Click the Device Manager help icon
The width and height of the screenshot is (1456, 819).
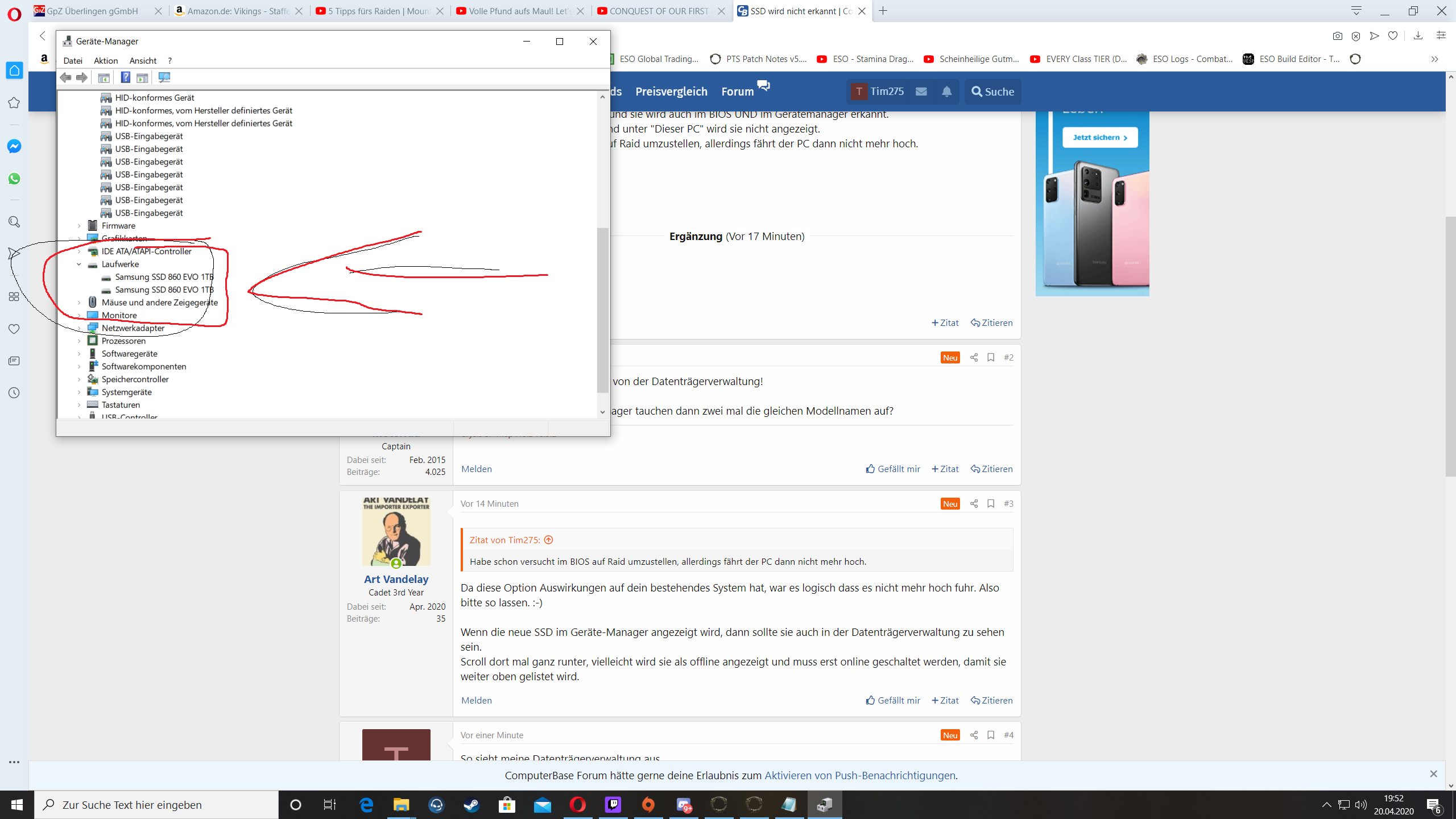[x=125, y=77]
